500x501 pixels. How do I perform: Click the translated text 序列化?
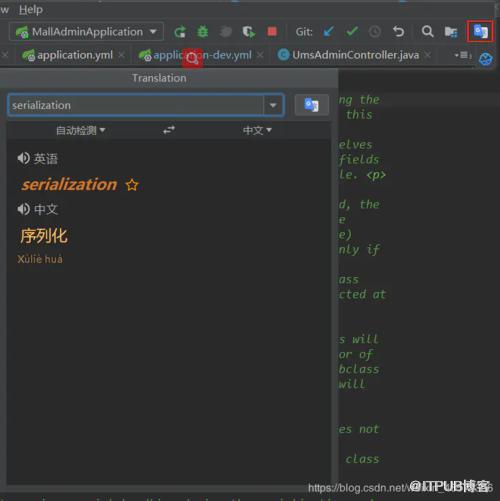tap(44, 236)
